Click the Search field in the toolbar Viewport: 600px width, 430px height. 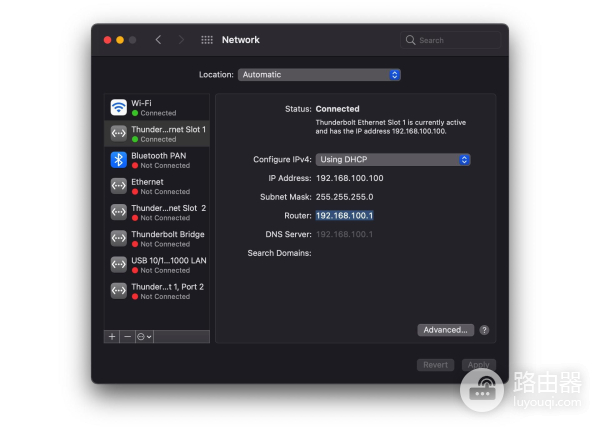point(450,40)
